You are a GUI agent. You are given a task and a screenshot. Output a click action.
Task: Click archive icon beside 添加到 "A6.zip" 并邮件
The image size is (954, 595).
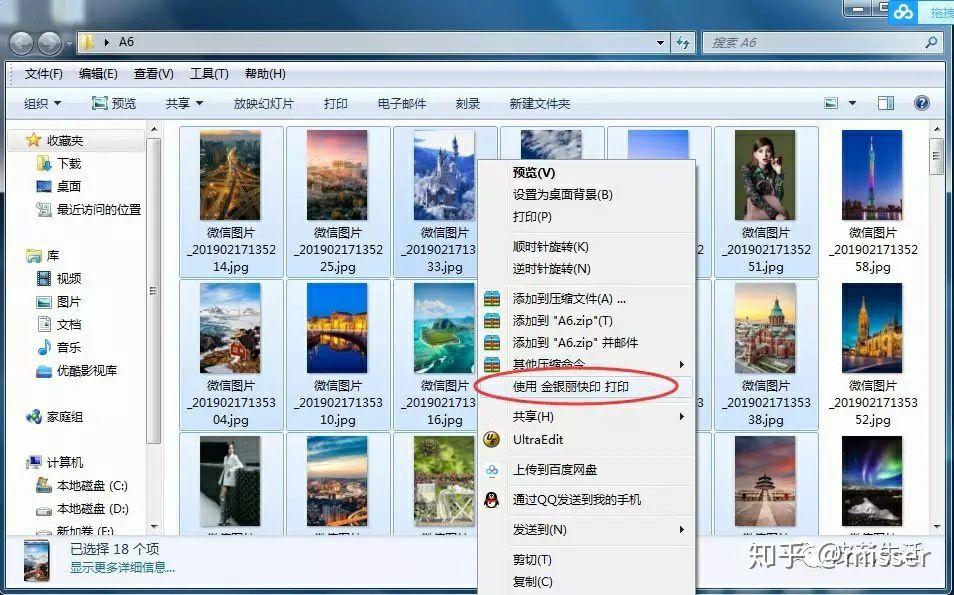(492, 343)
